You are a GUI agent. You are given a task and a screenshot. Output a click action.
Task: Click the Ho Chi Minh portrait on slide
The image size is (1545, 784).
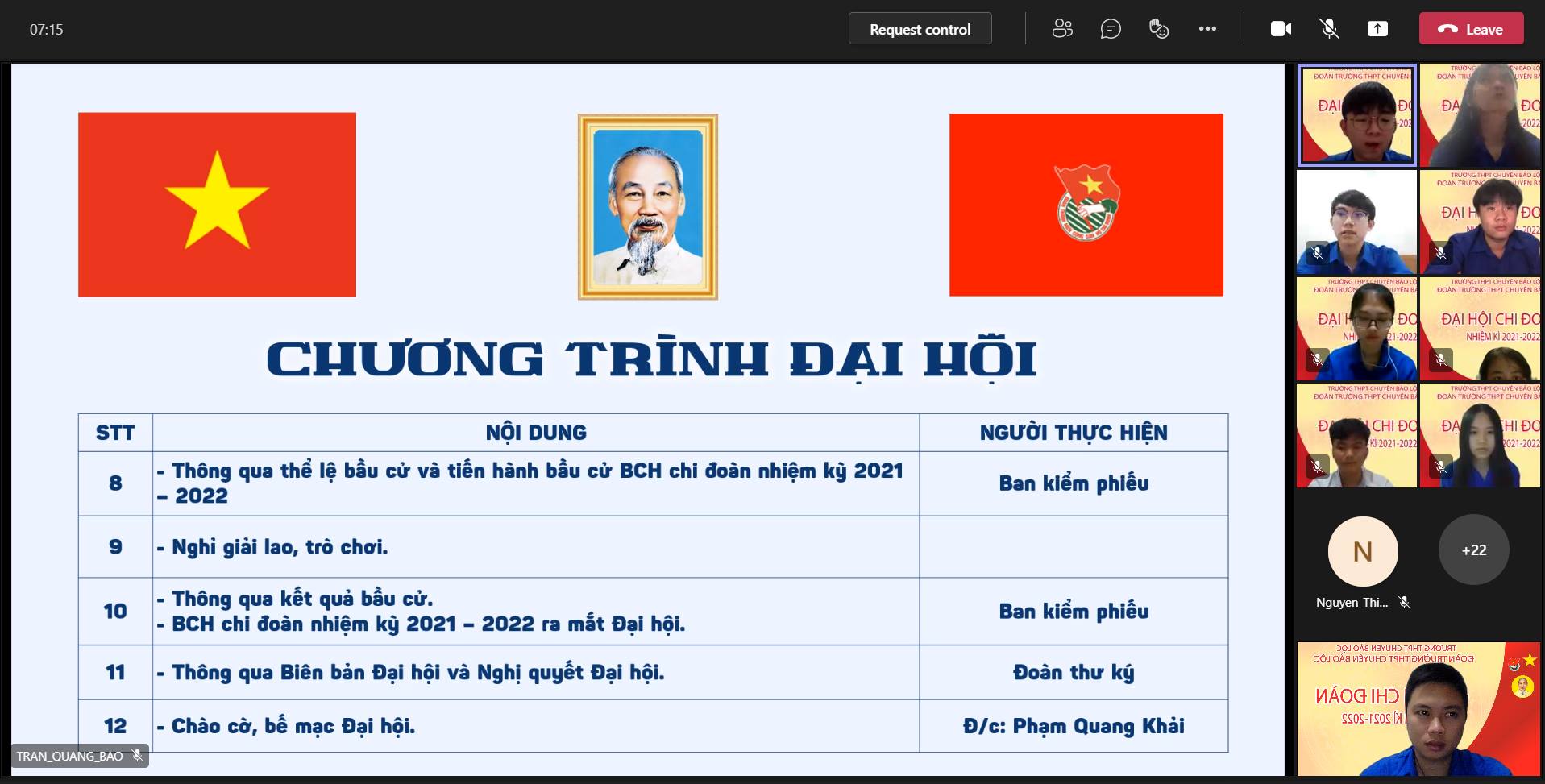(x=647, y=206)
